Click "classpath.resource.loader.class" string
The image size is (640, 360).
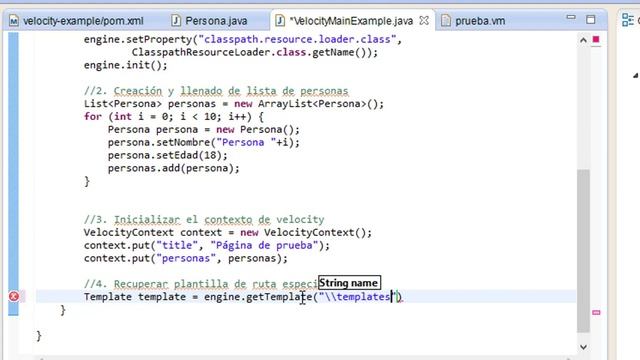[x=297, y=40]
